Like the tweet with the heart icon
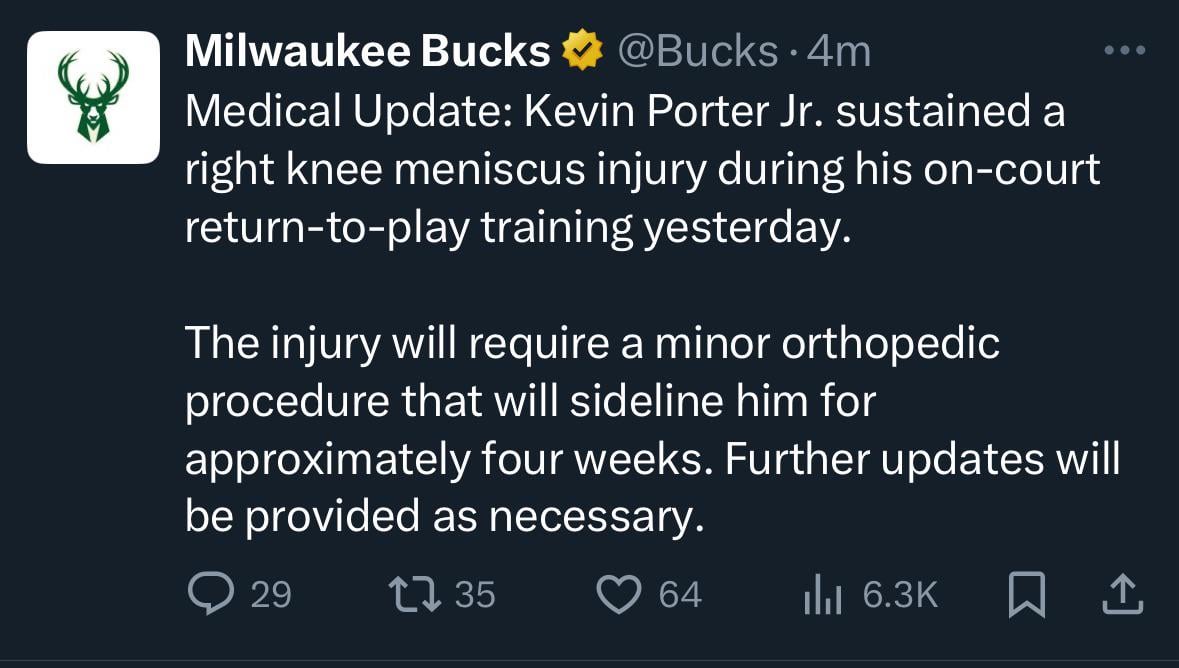Screen dimensions: 1179x668 [618, 595]
